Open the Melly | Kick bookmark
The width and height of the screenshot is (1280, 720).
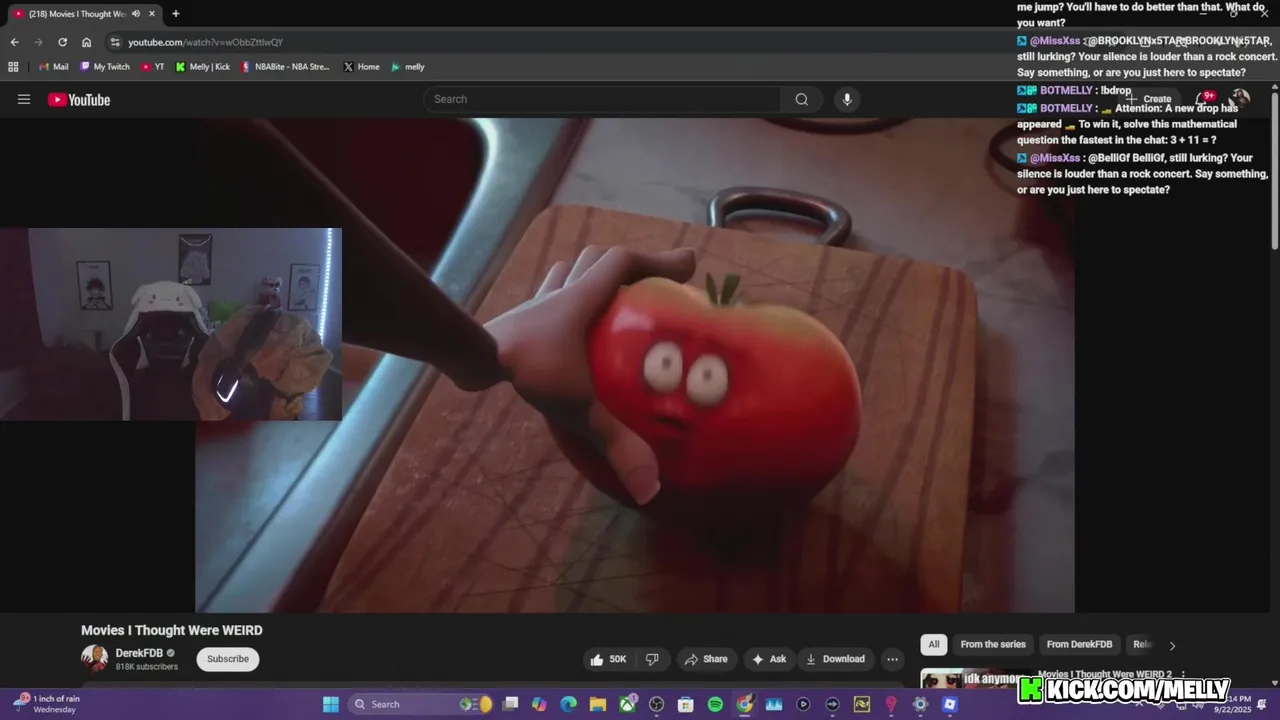(x=203, y=67)
